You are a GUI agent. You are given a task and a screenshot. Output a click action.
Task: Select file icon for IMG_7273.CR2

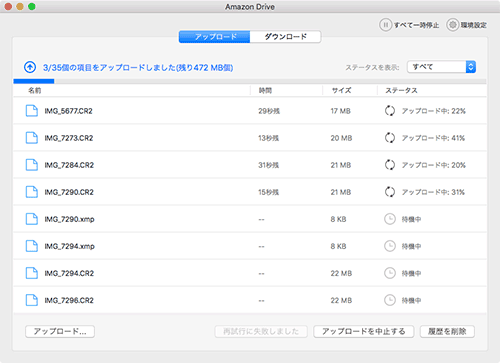[32, 138]
